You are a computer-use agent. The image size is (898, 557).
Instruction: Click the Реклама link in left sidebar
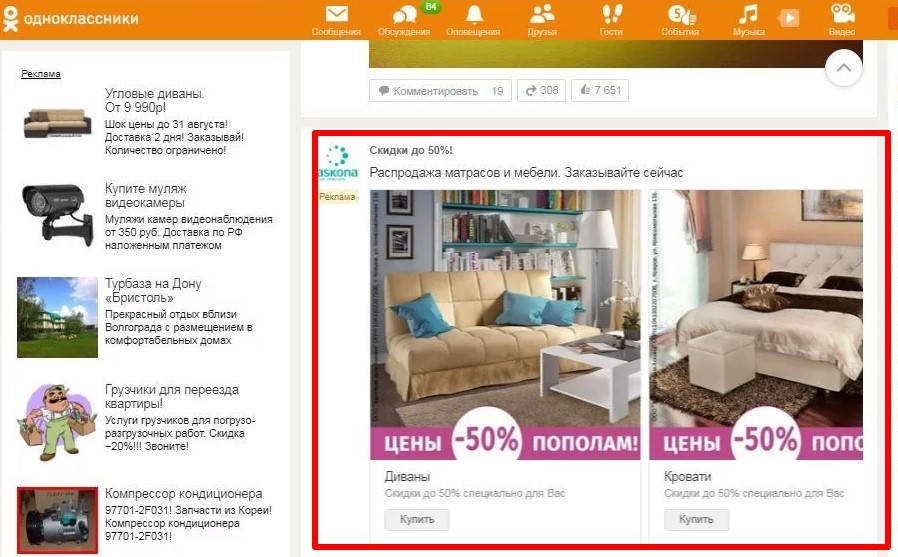[x=41, y=74]
